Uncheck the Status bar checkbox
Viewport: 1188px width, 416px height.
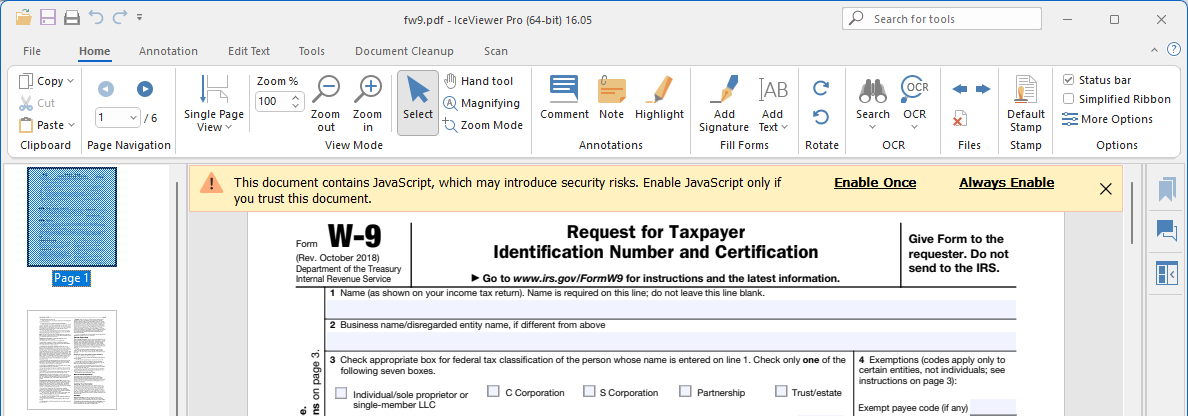point(1068,80)
